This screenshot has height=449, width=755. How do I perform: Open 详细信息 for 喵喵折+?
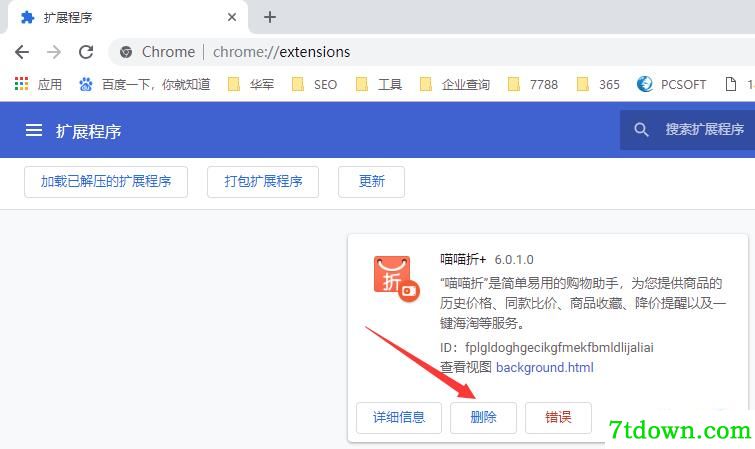pyautogui.click(x=399, y=418)
